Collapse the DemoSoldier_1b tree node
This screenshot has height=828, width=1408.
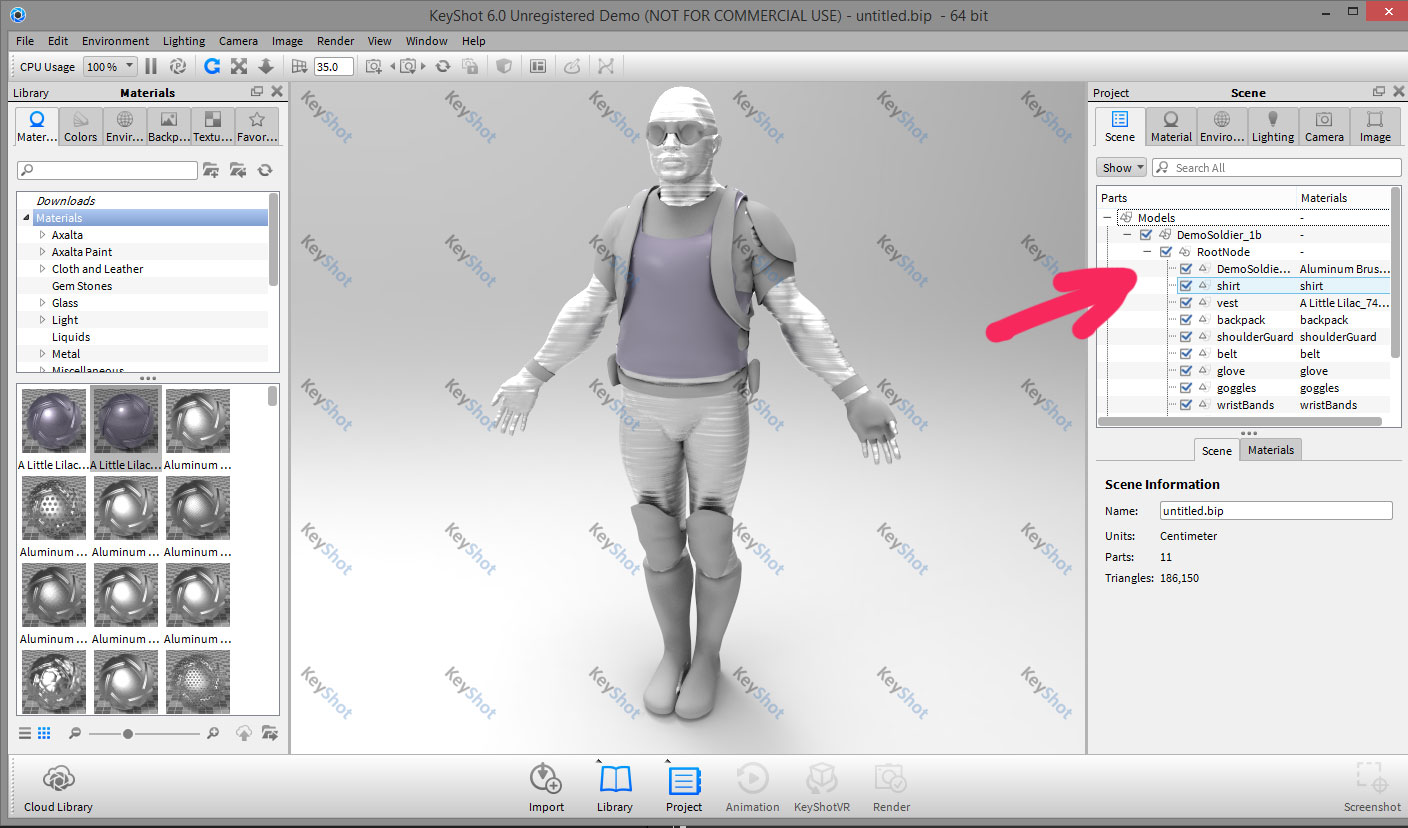(1127, 235)
